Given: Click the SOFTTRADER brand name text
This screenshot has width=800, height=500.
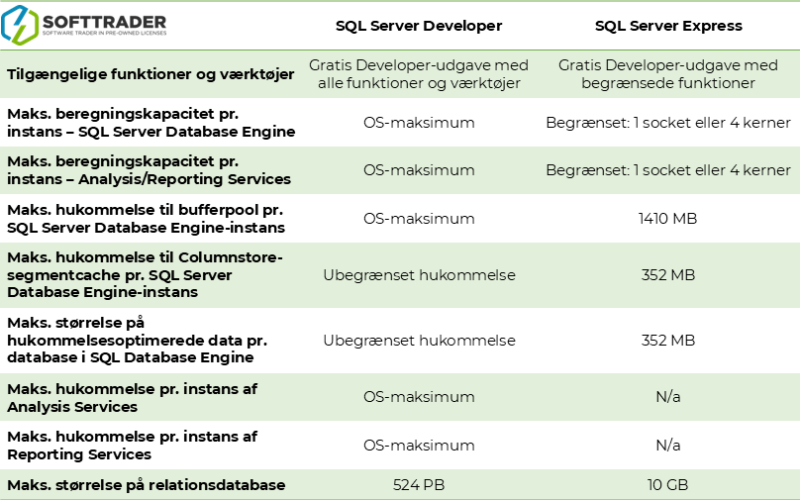Looking at the screenshot, I should (105, 22).
